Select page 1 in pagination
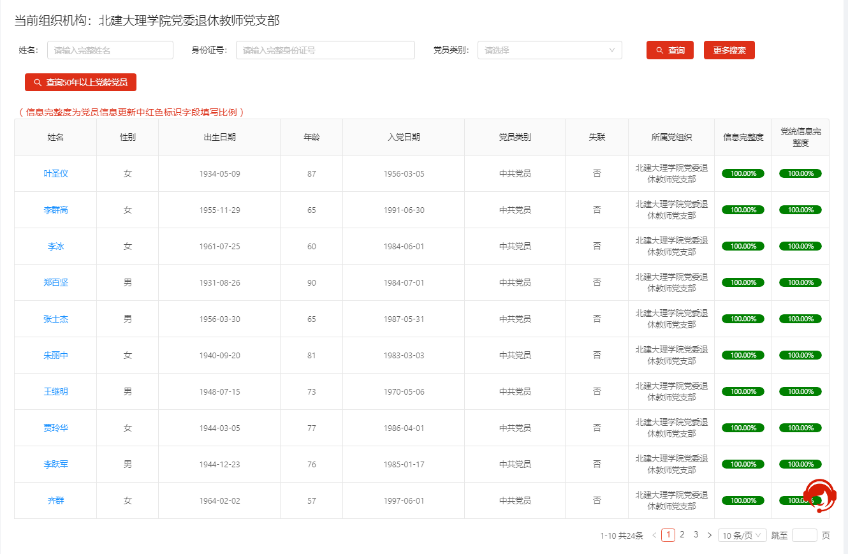This screenshot has width=848, height=554. click(668, 535)
